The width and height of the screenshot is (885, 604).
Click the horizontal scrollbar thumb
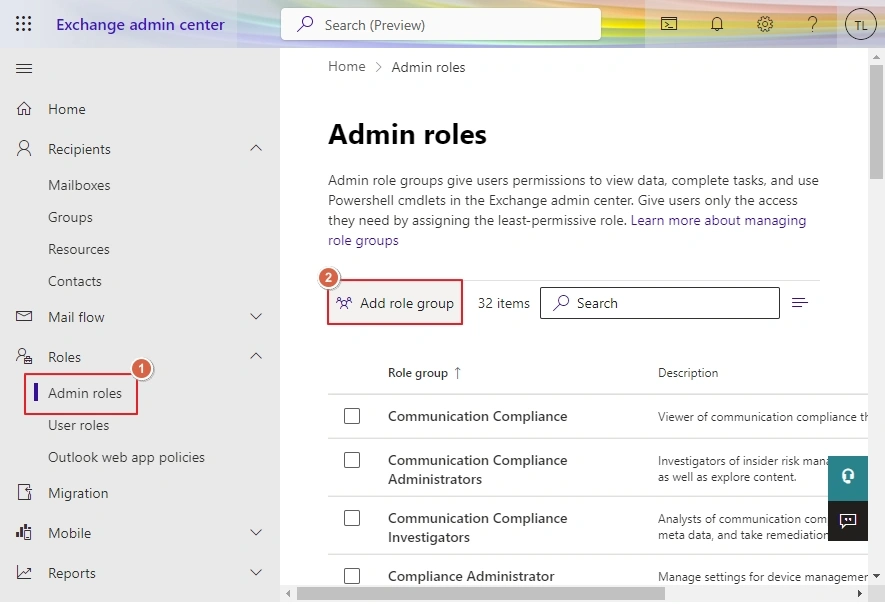(481, 593)
